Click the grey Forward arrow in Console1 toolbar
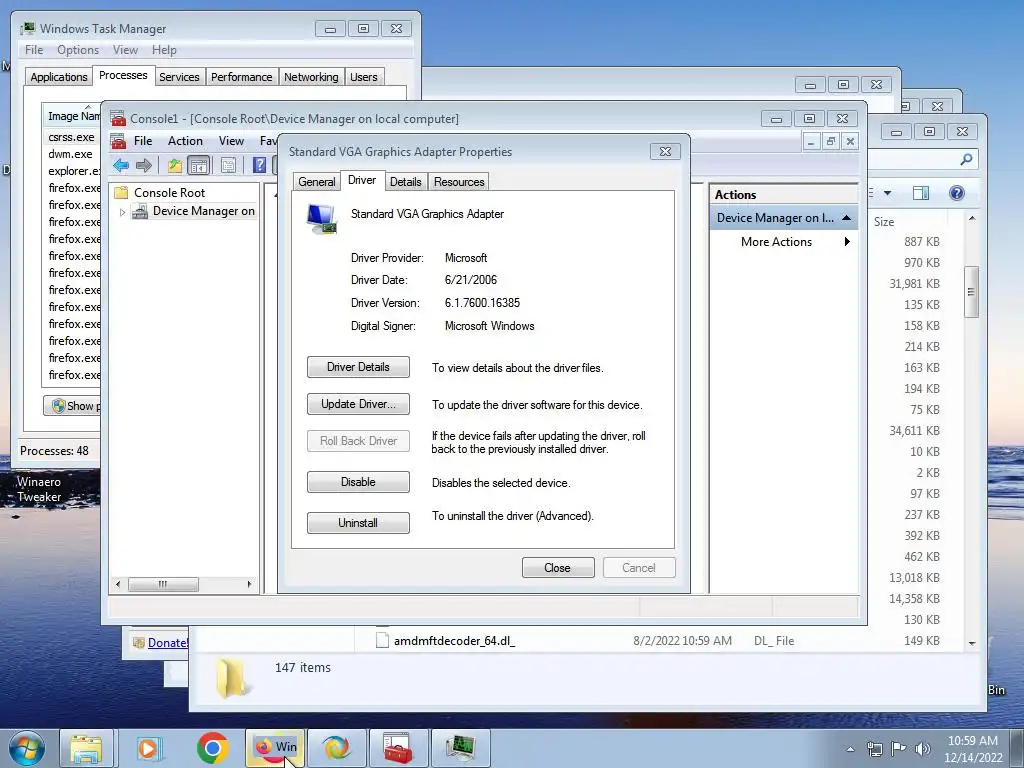The height and width of the screenshot is (768, 1024). [x=144, y=165]
